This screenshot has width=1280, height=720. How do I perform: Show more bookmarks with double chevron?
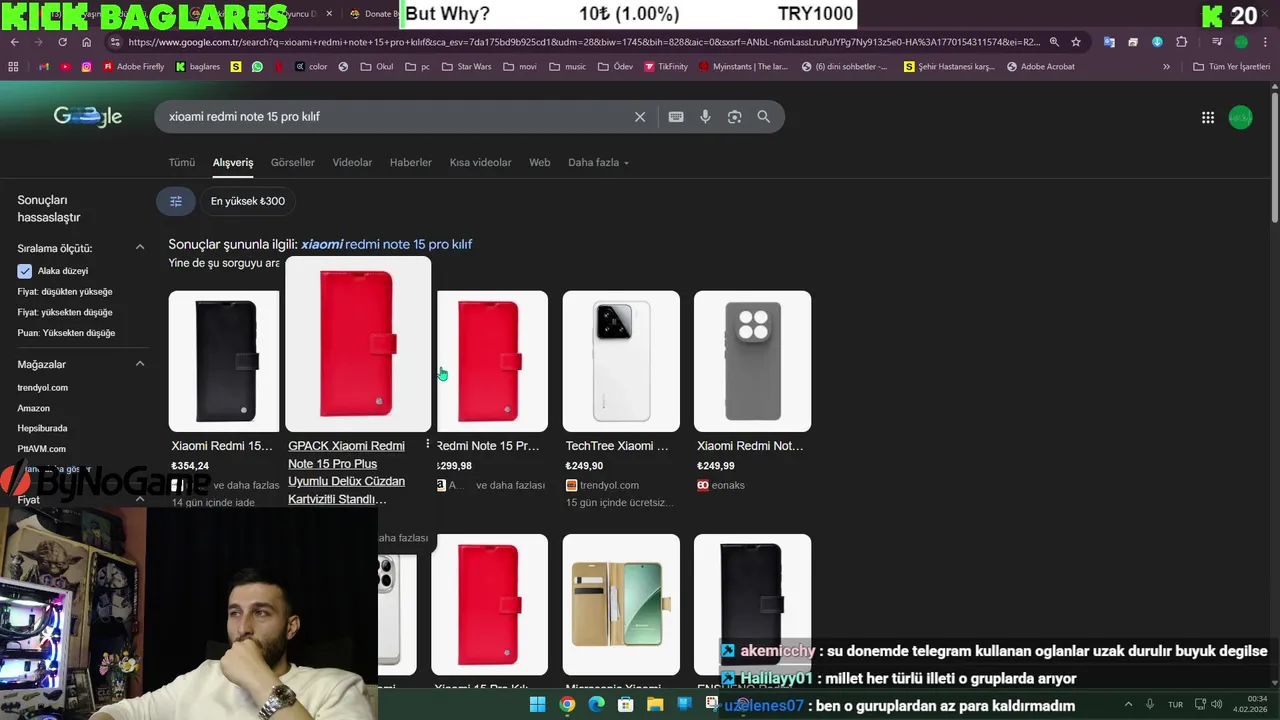(1166, 67)
